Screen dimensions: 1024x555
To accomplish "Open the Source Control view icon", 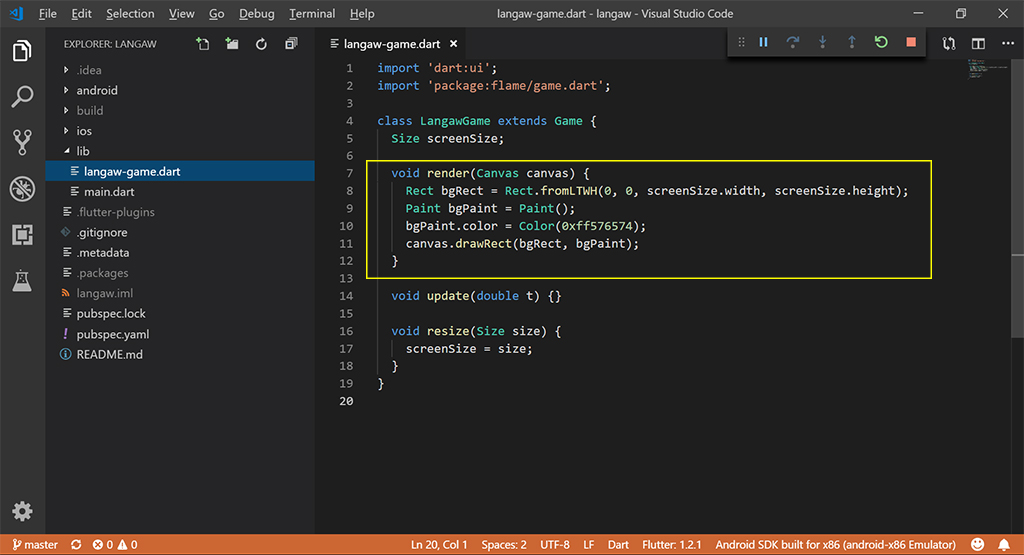I will [x=22, y=142].
